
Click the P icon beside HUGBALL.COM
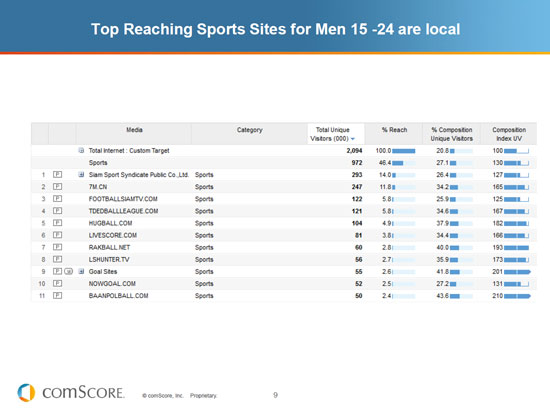[x=58, y=223]
